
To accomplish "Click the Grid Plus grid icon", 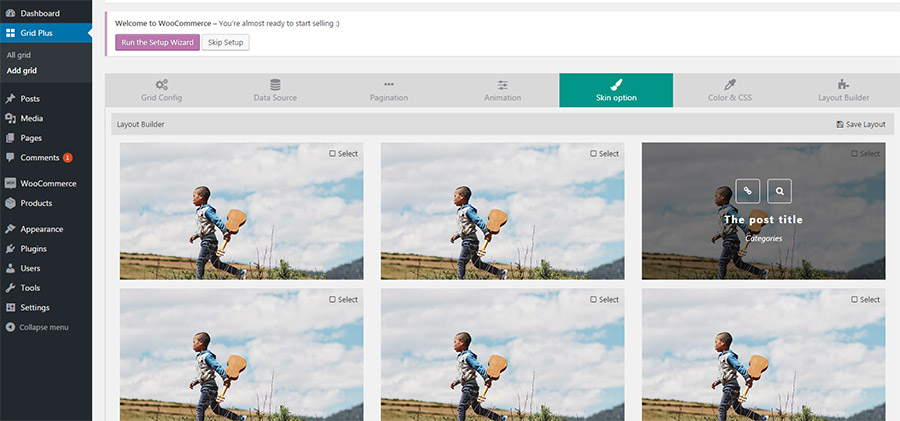I will tap(10, 33).
